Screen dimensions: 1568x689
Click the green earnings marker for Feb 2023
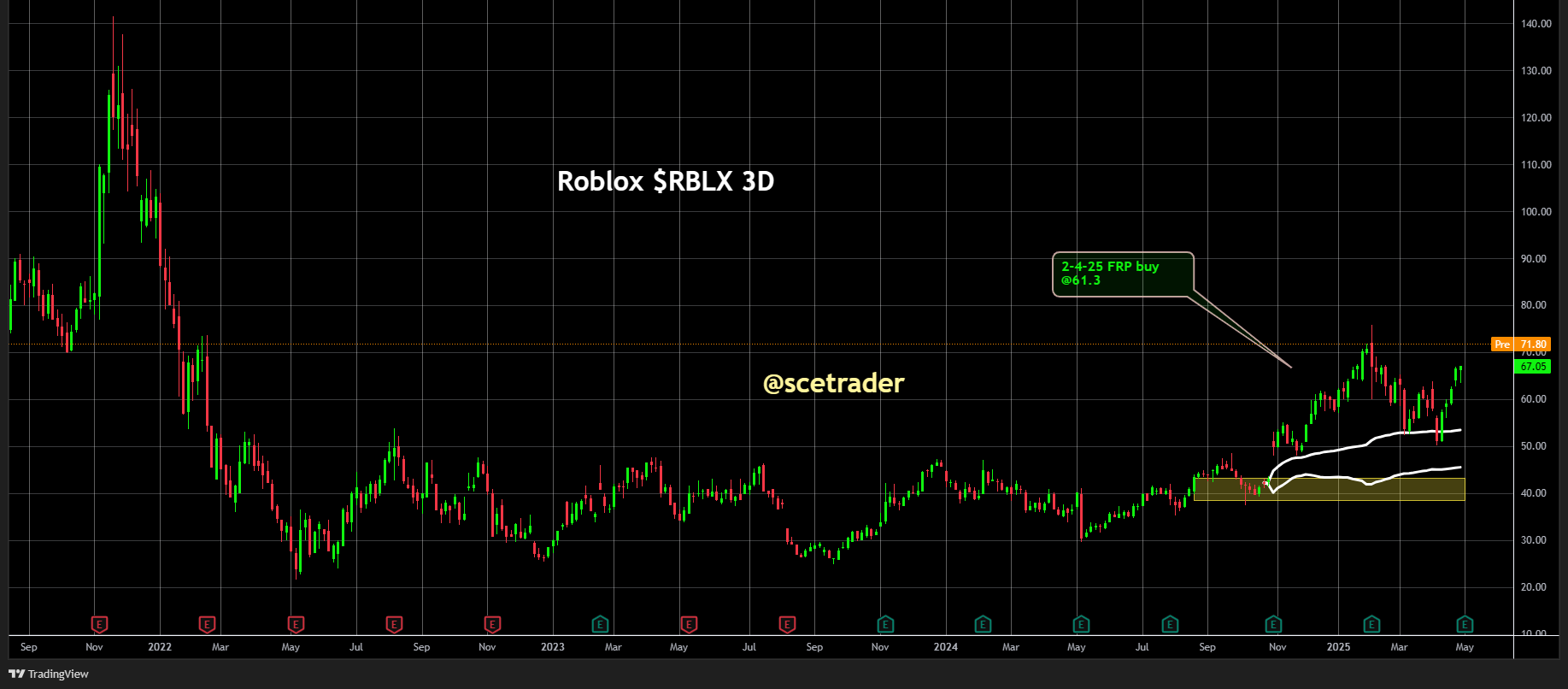tap(600, 624)
